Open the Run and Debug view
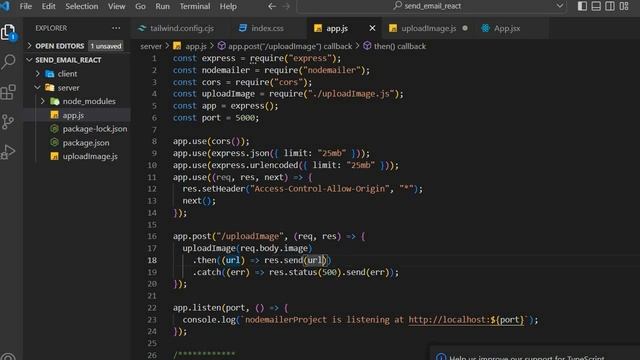 [8, 152]
